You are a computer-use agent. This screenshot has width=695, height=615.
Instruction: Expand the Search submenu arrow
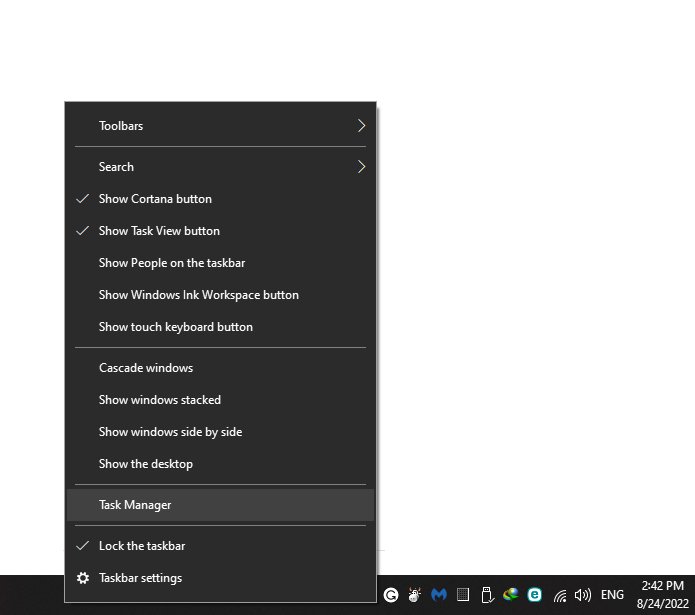tap(361, 167)
